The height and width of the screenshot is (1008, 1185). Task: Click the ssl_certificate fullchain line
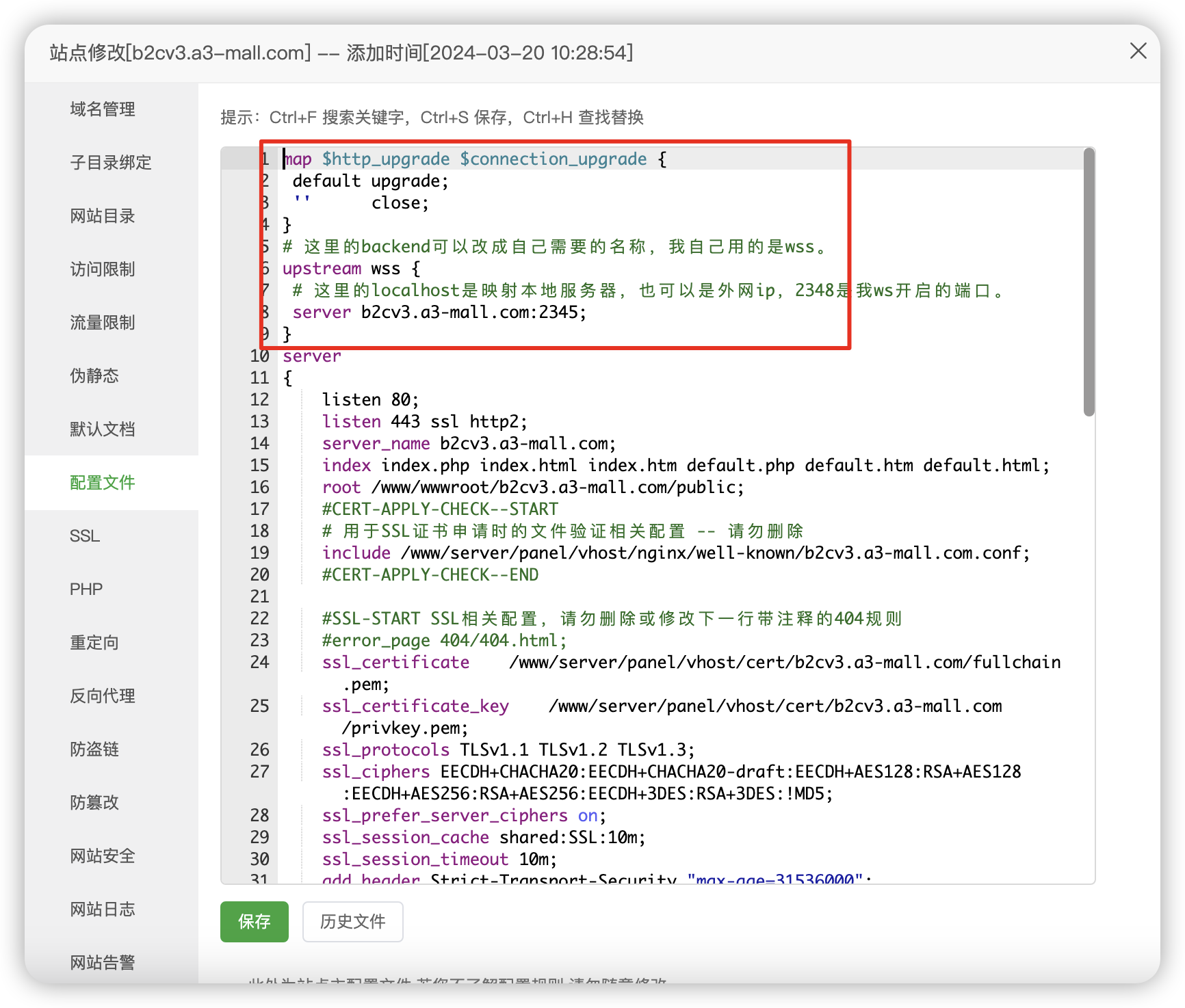tap(691, 673)
